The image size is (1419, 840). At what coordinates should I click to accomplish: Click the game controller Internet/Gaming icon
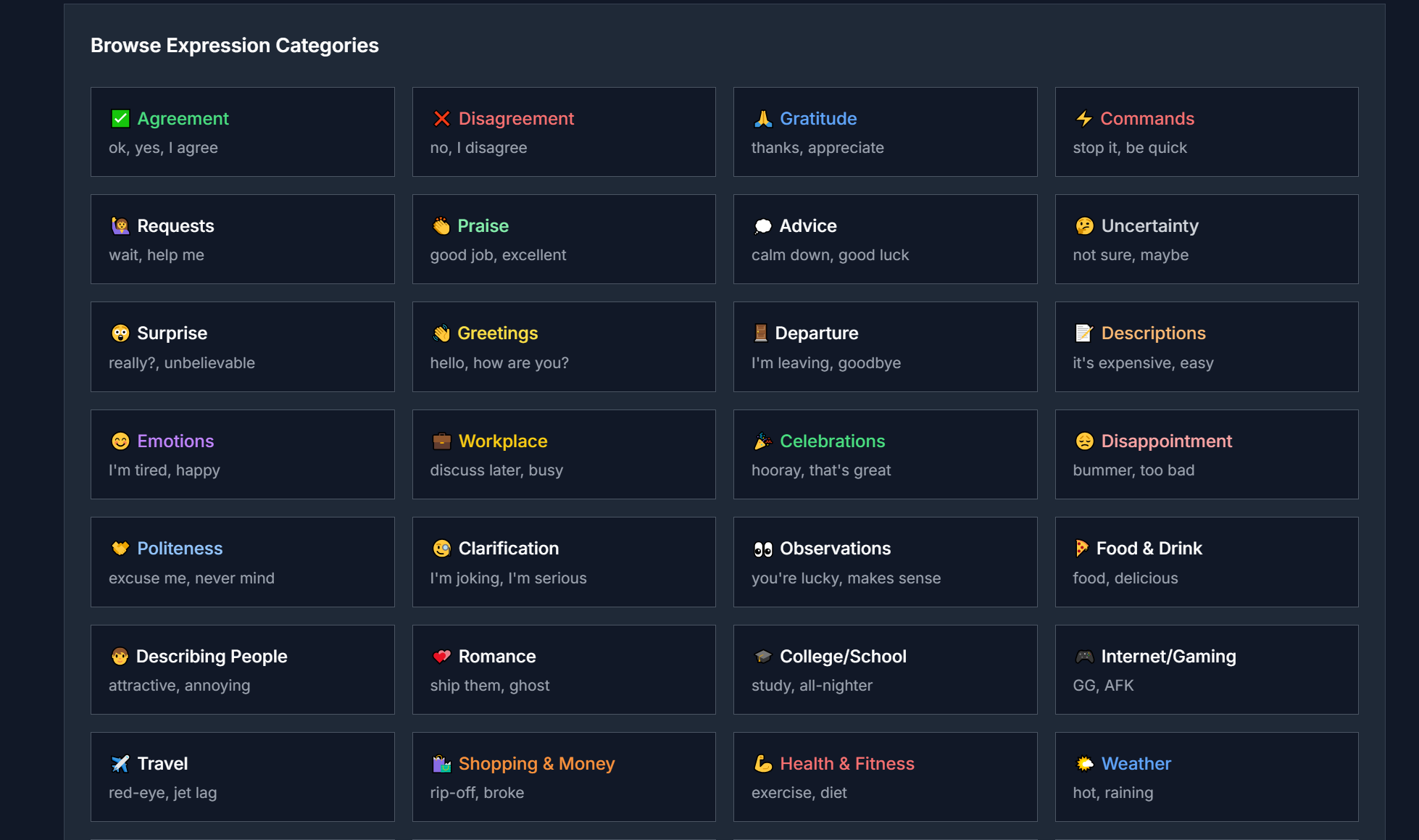[1083, 656]
